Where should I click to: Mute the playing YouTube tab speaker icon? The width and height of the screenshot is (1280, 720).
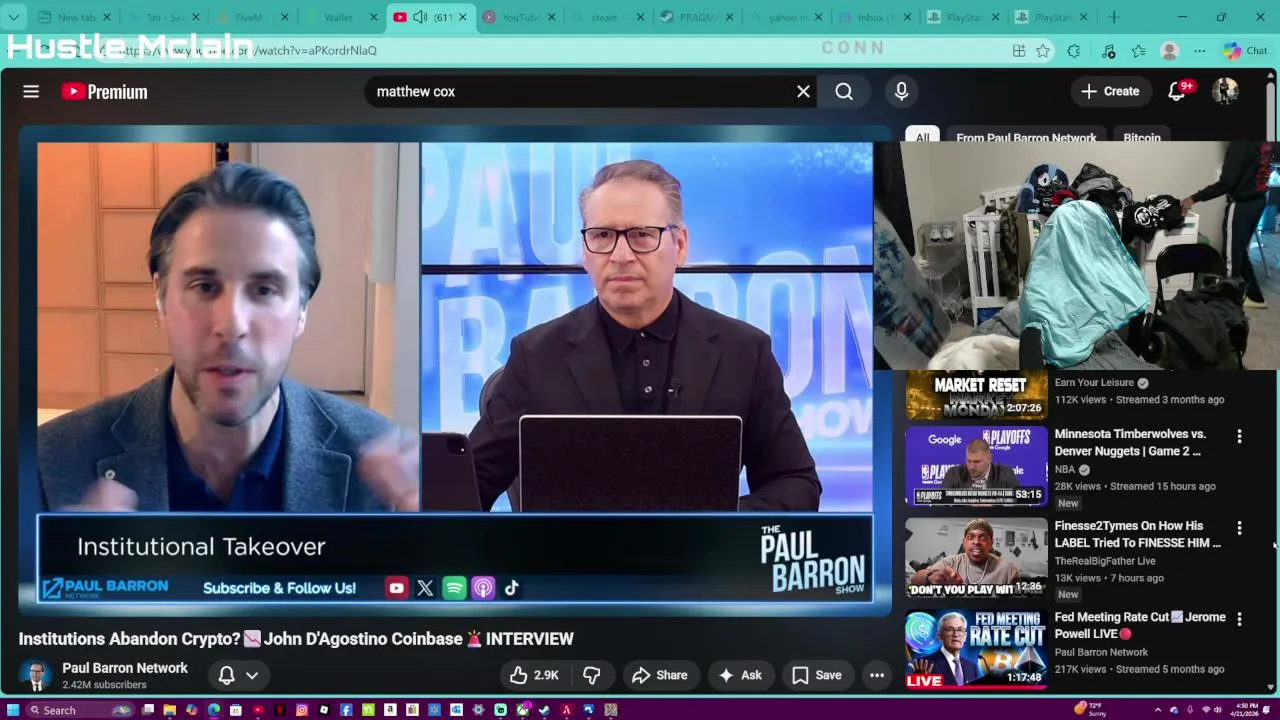point(420,17)
